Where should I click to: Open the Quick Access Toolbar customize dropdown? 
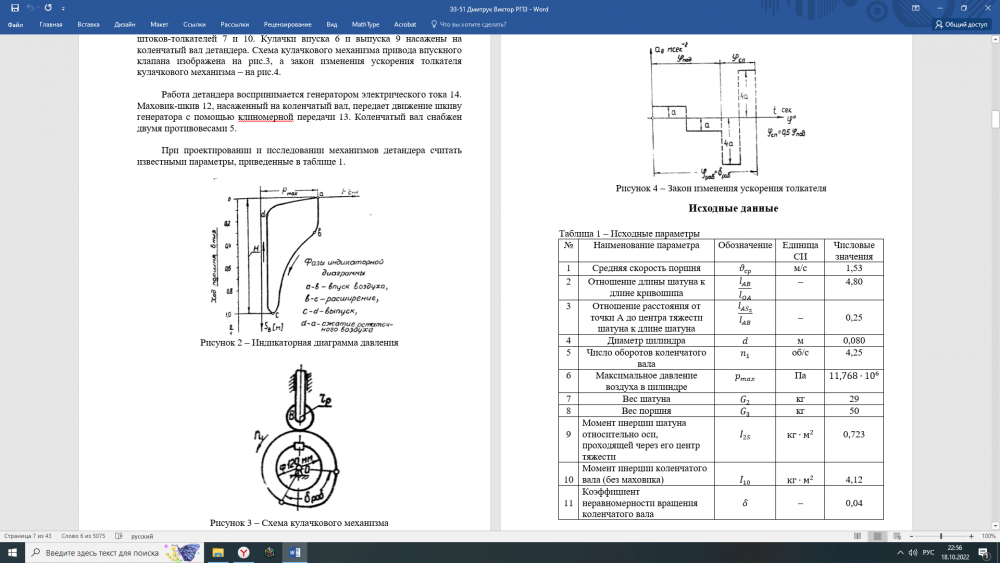point(63,9)
